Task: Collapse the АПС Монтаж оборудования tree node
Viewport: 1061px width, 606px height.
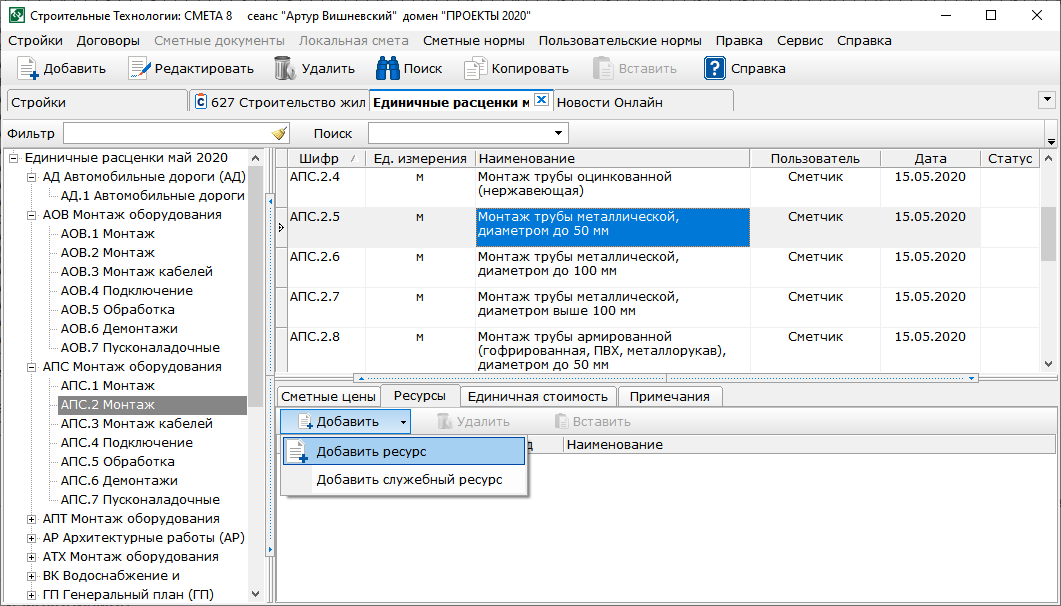Action: pyautogui.click(x=32, y=367)
